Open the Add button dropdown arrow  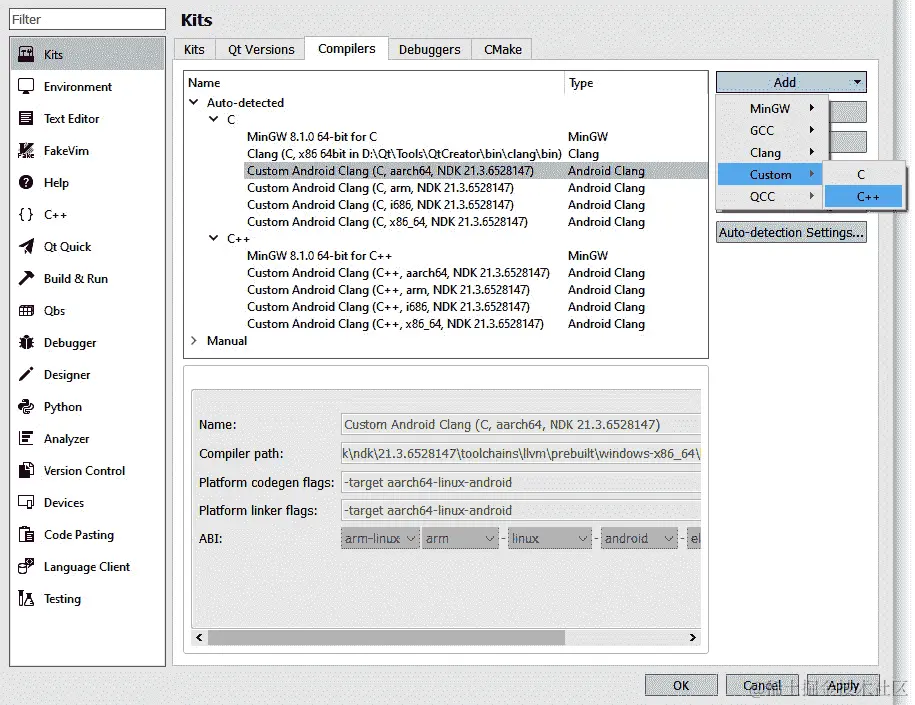point(857,82)
